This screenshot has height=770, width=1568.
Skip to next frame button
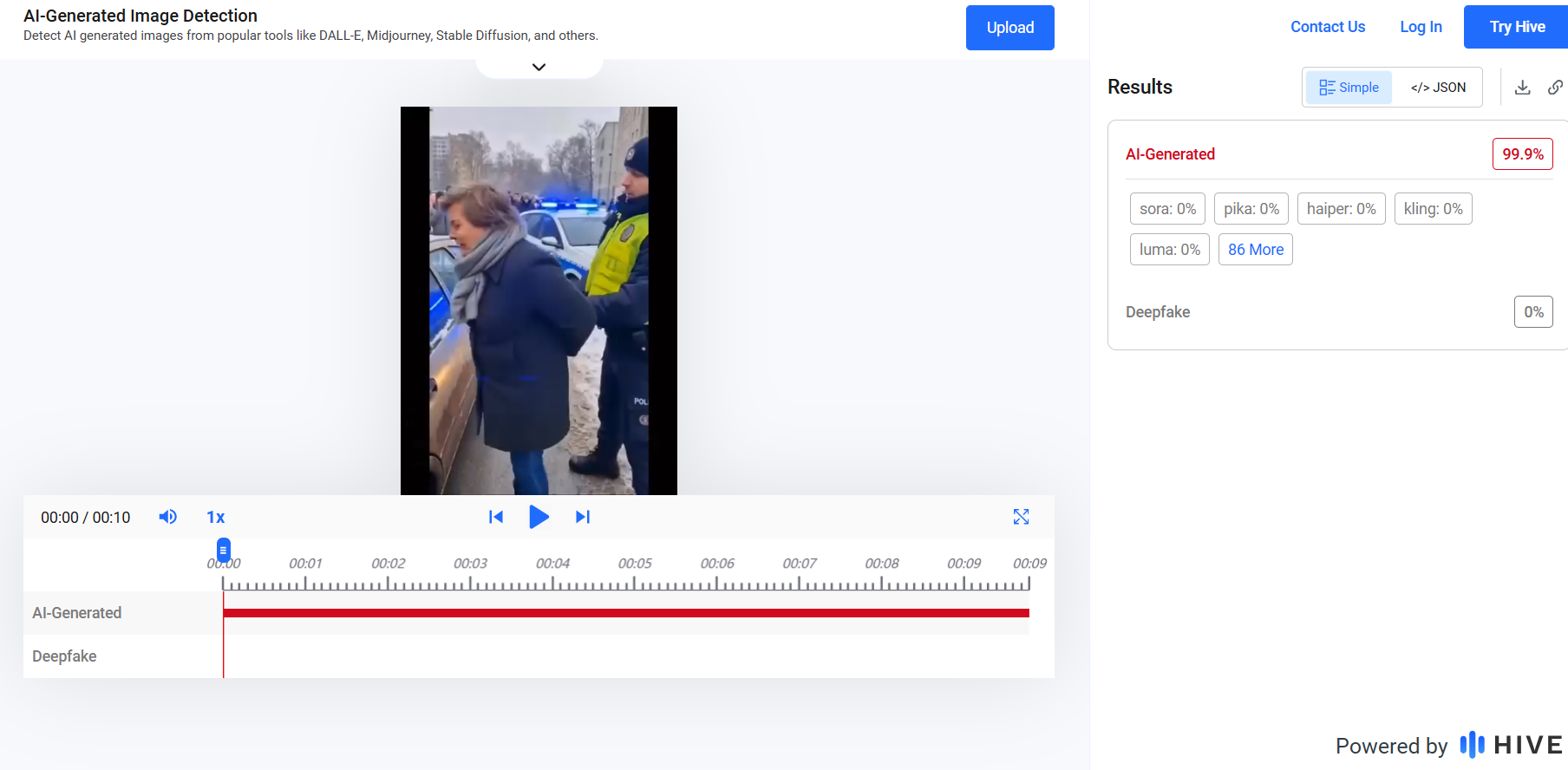(583, 517)
